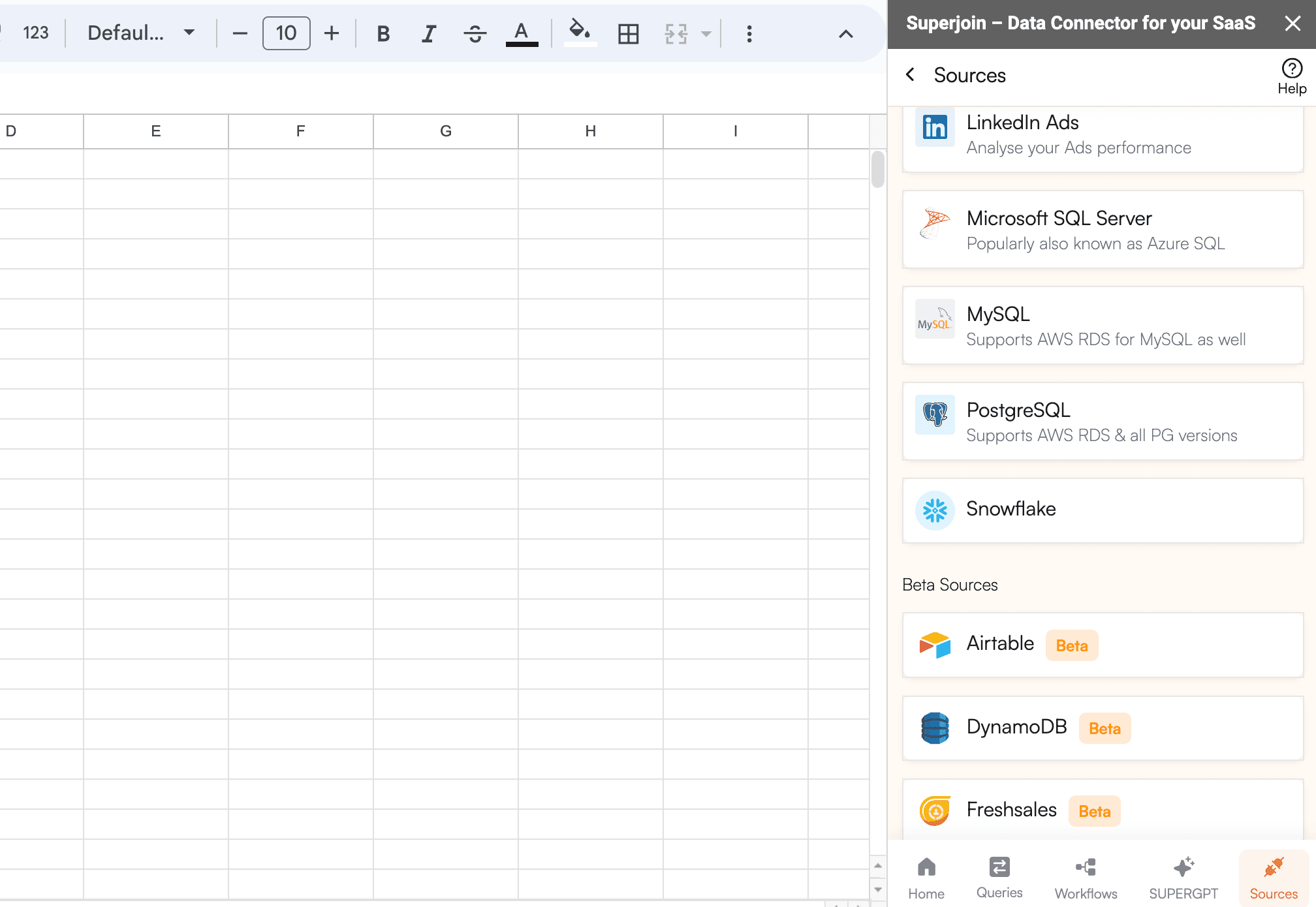1316x907 pixels.
Task: Switch to the Workflows tab
Action: 1086,878
